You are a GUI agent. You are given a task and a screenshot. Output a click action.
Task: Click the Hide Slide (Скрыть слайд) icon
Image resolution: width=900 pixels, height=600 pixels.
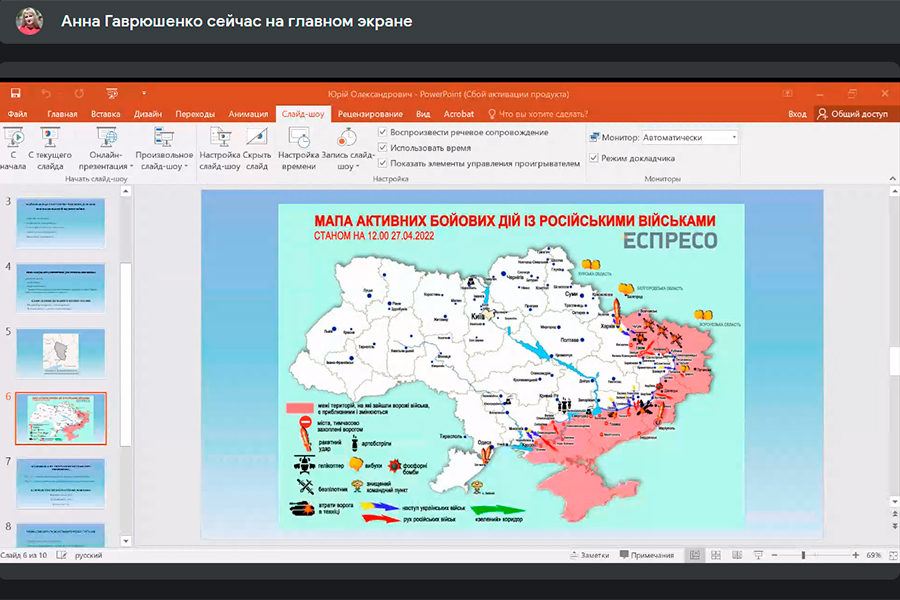(257, 145)
